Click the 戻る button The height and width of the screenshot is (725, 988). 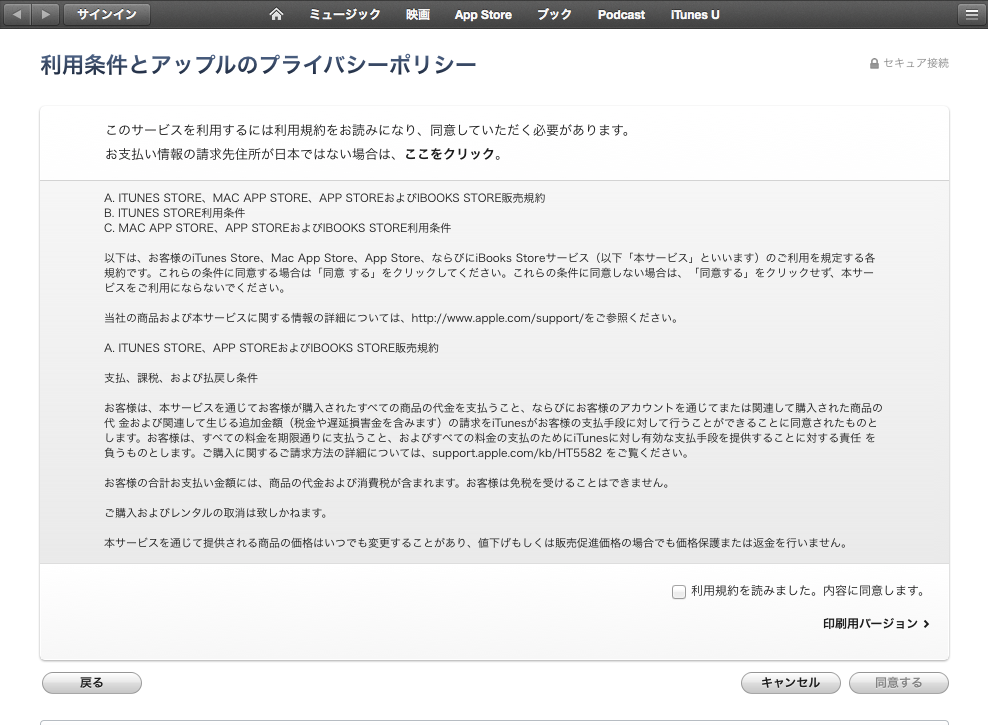pos(92,683)
